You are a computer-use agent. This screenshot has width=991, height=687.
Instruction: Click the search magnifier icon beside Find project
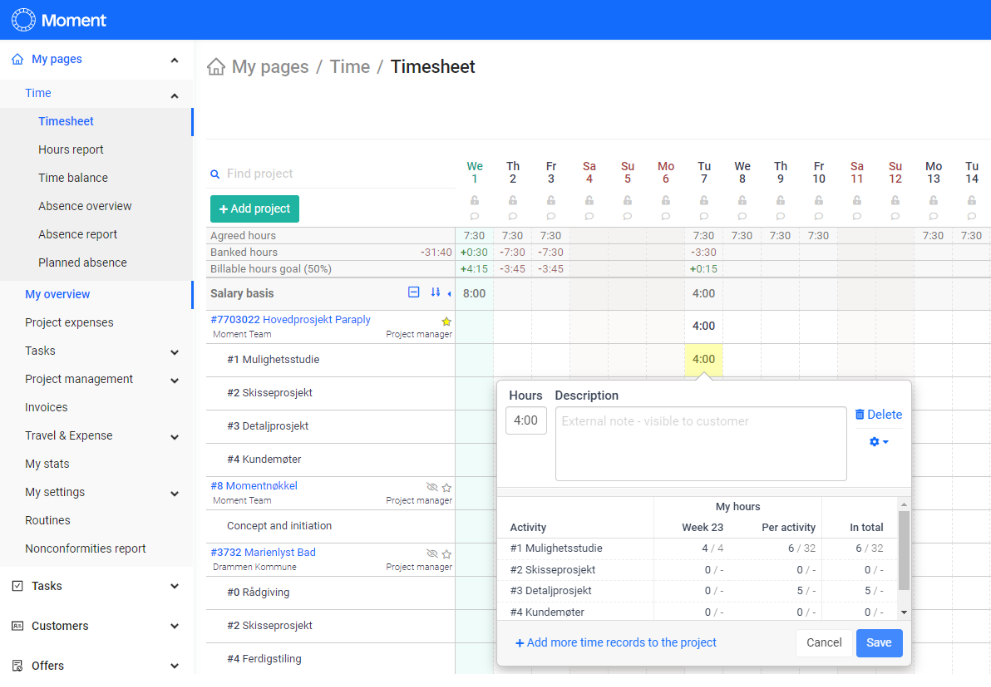pyautogui.click(x=215, y=174)
